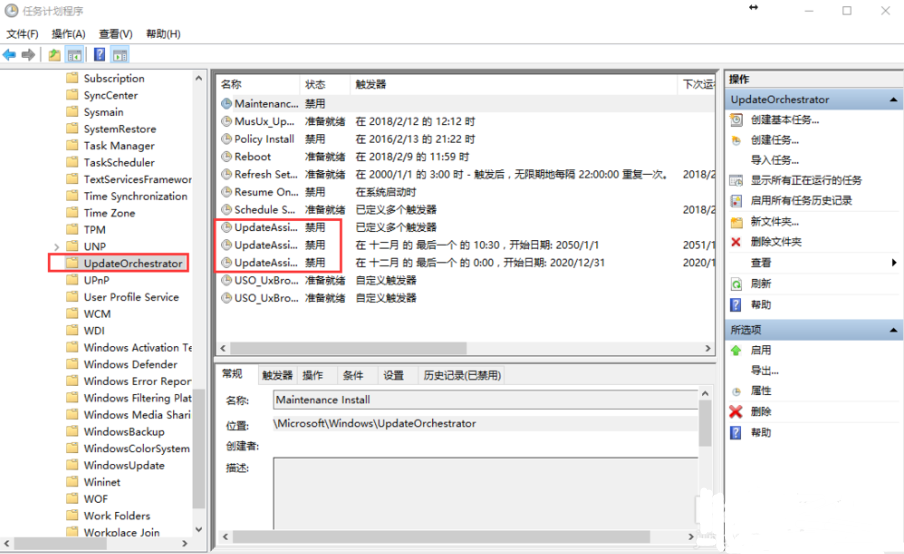Switch to the 历史记录(已禁用) tab
Screen dimensions: 904x554
(462, 375)
